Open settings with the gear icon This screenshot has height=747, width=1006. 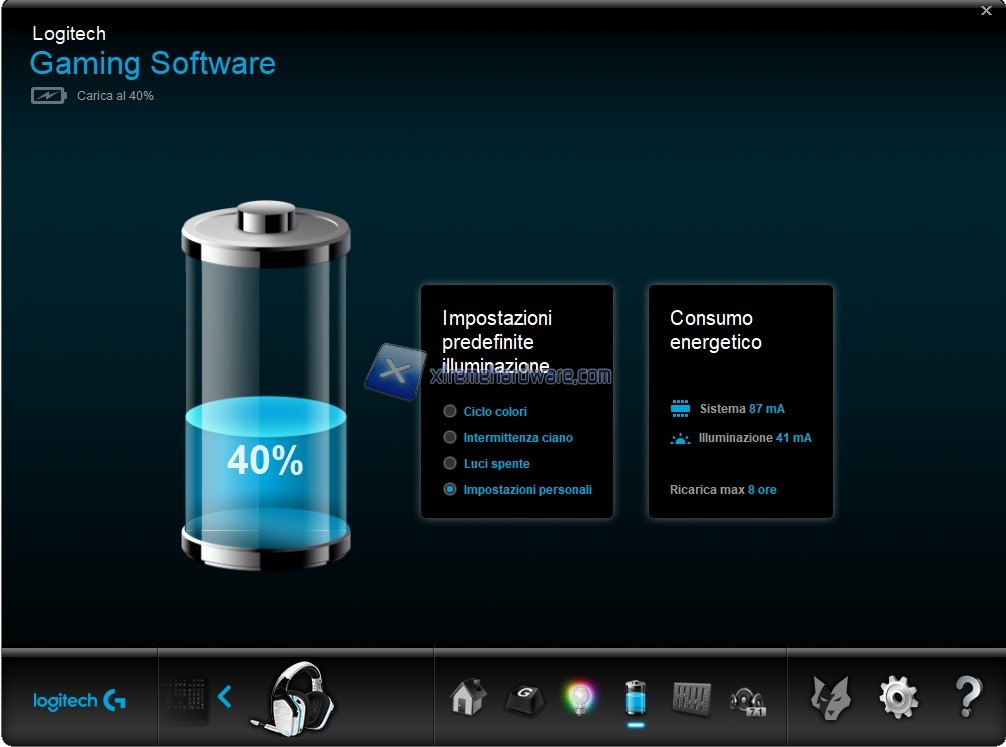898,696
